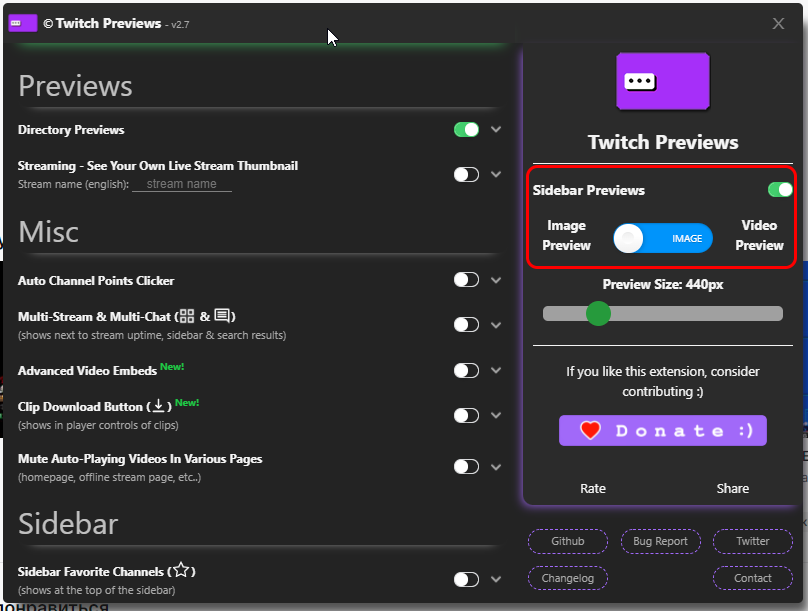The image size is (808, 611).
Task: Switch on Advanced Video Embeds
Action: click(x=466, y=370)
